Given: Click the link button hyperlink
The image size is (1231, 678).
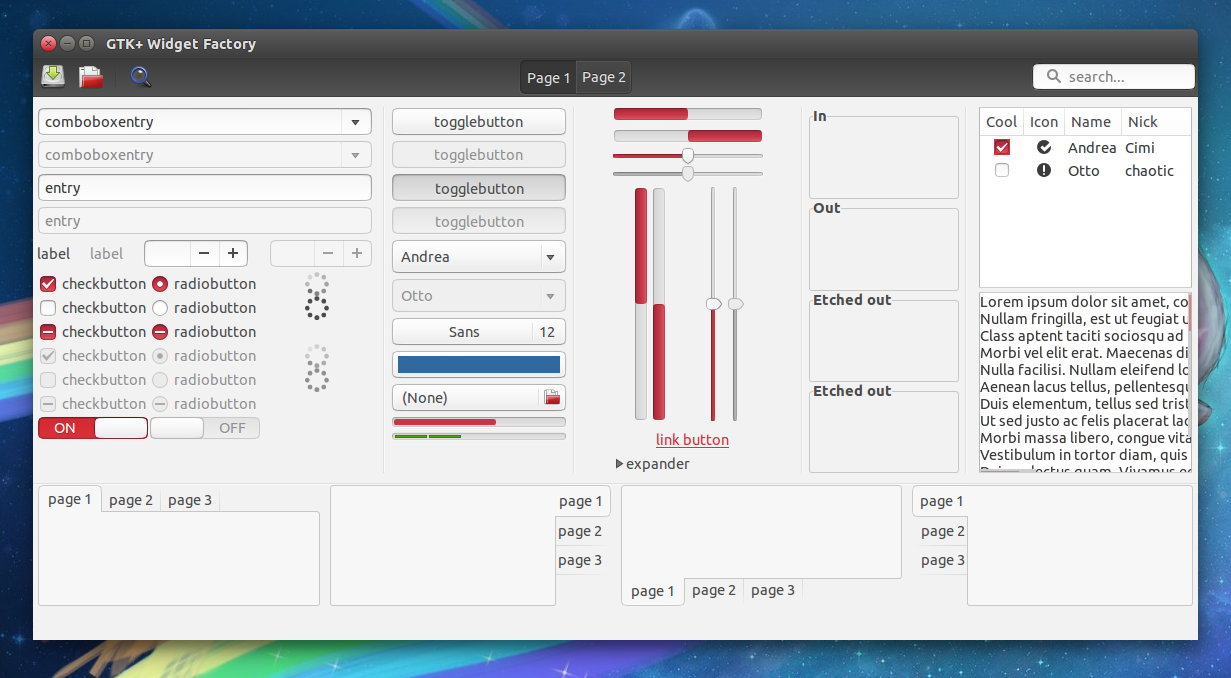Looking at the screenshot, I should [x=692, y=439].
